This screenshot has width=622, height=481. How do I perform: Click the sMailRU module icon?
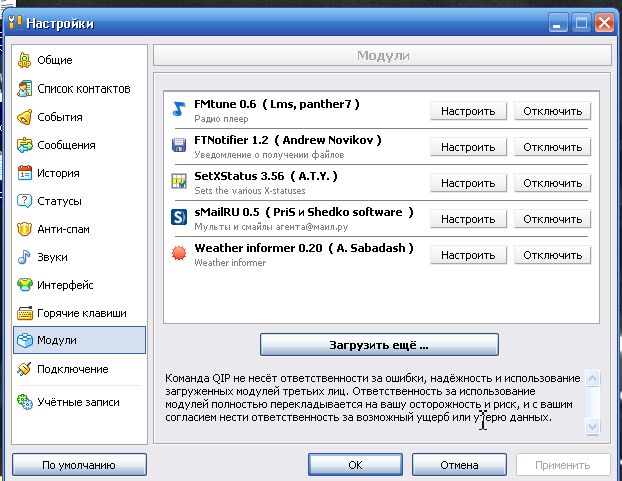179,218
